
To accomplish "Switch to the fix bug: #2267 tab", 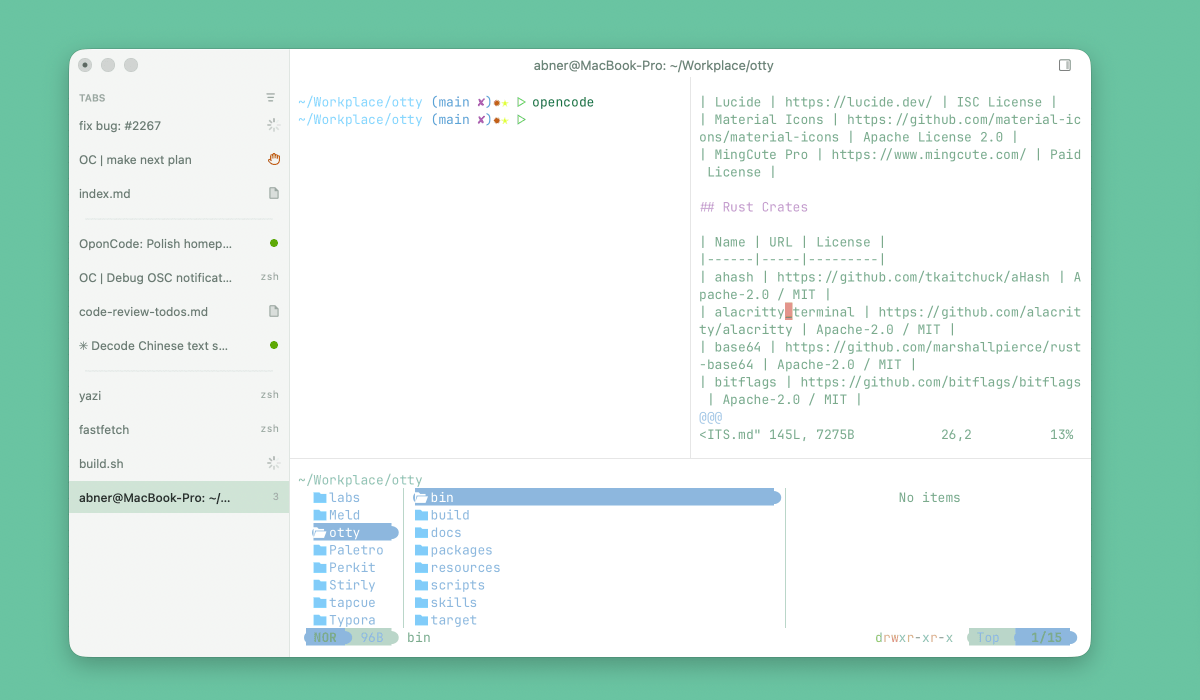I will 179,125.
